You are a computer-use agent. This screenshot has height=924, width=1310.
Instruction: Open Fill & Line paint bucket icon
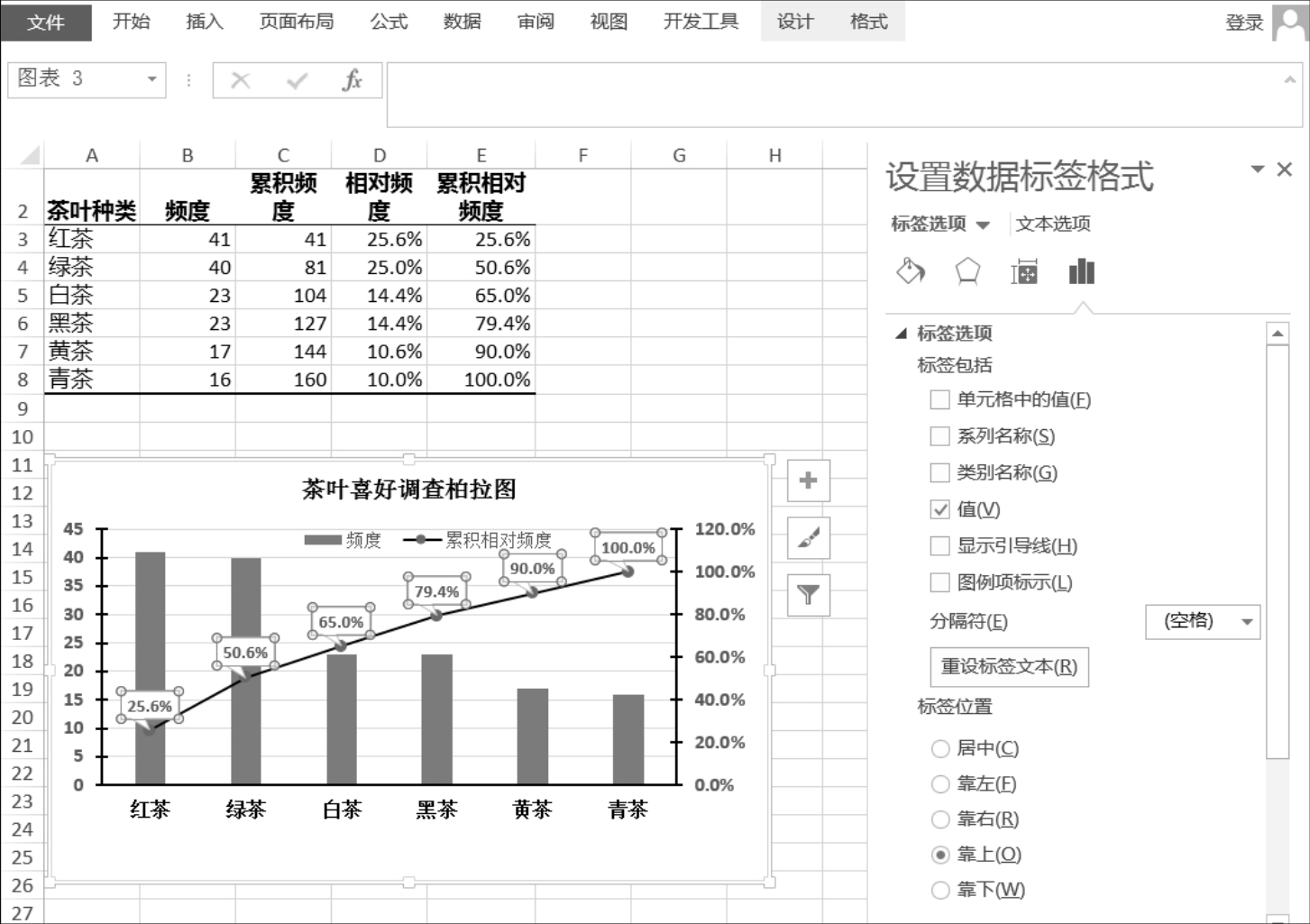tap(910, 271)
